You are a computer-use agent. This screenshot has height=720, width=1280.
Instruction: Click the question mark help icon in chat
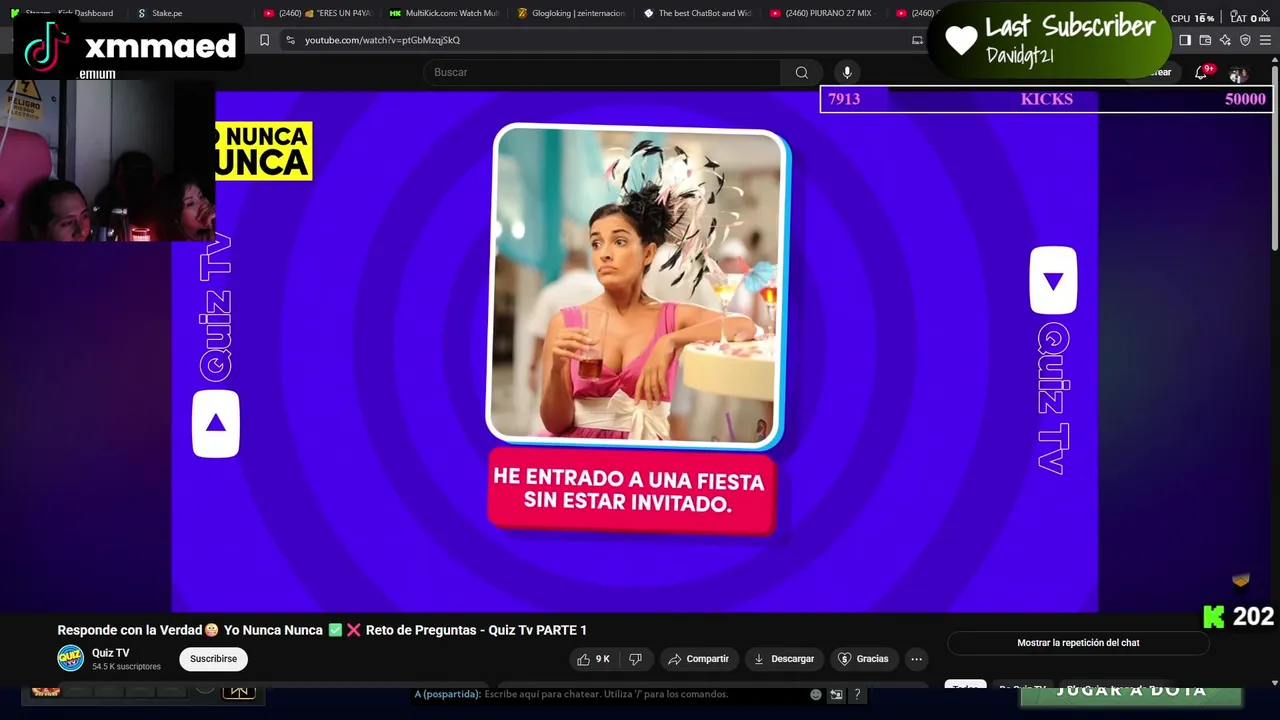(x=857, y=694)
